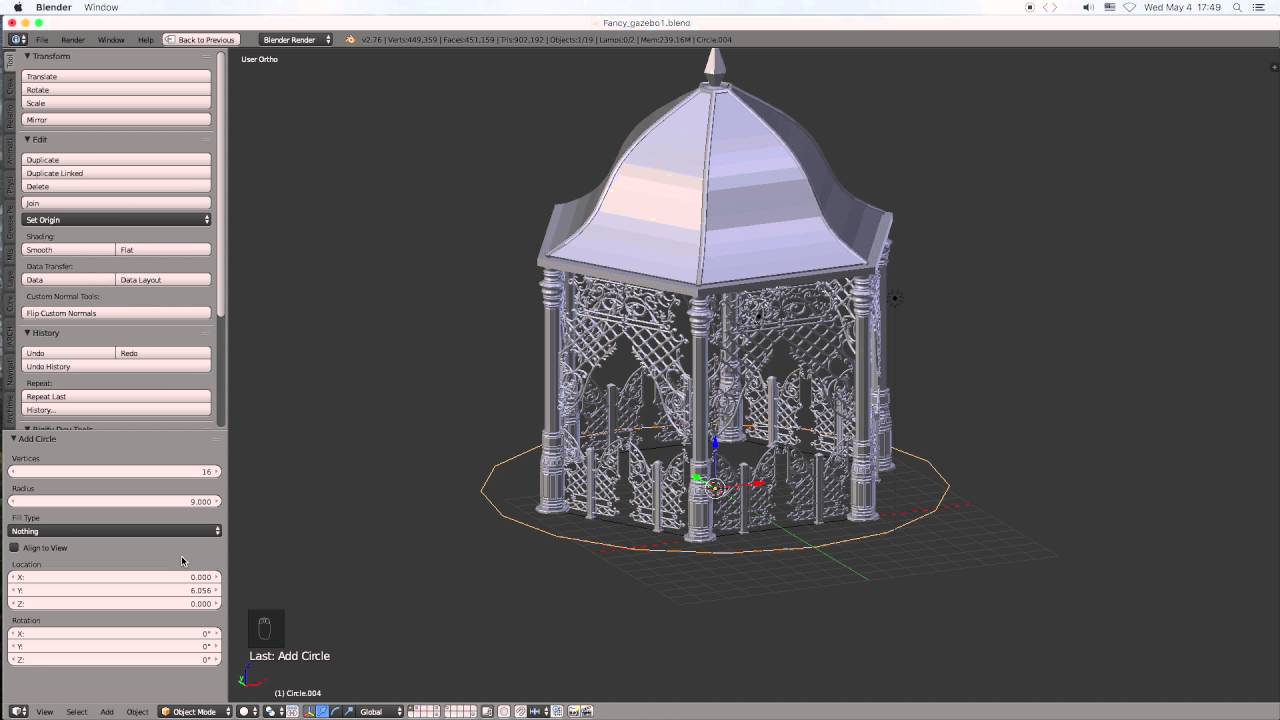Open the pivot point selector icon
Screen dimensions: 1280x720
click(274, 711)
